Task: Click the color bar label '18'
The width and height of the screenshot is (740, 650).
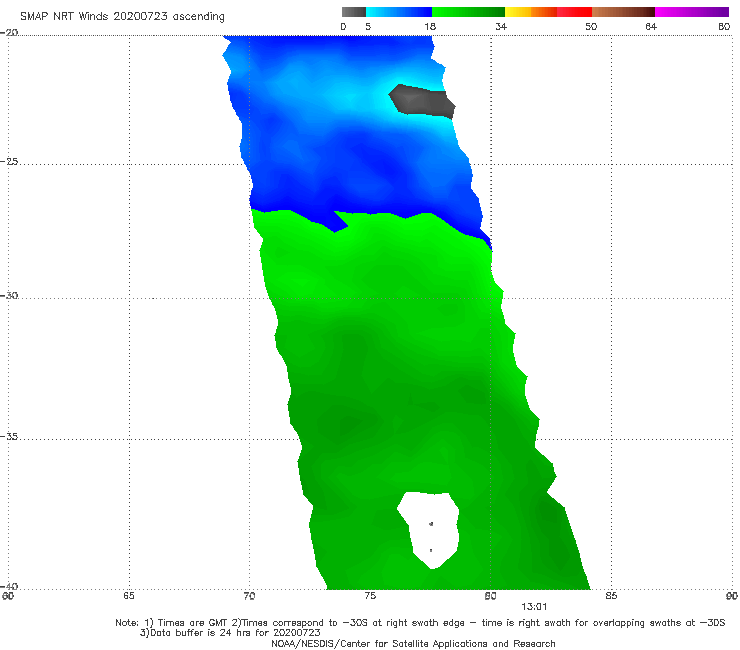Action: [430, 26]
